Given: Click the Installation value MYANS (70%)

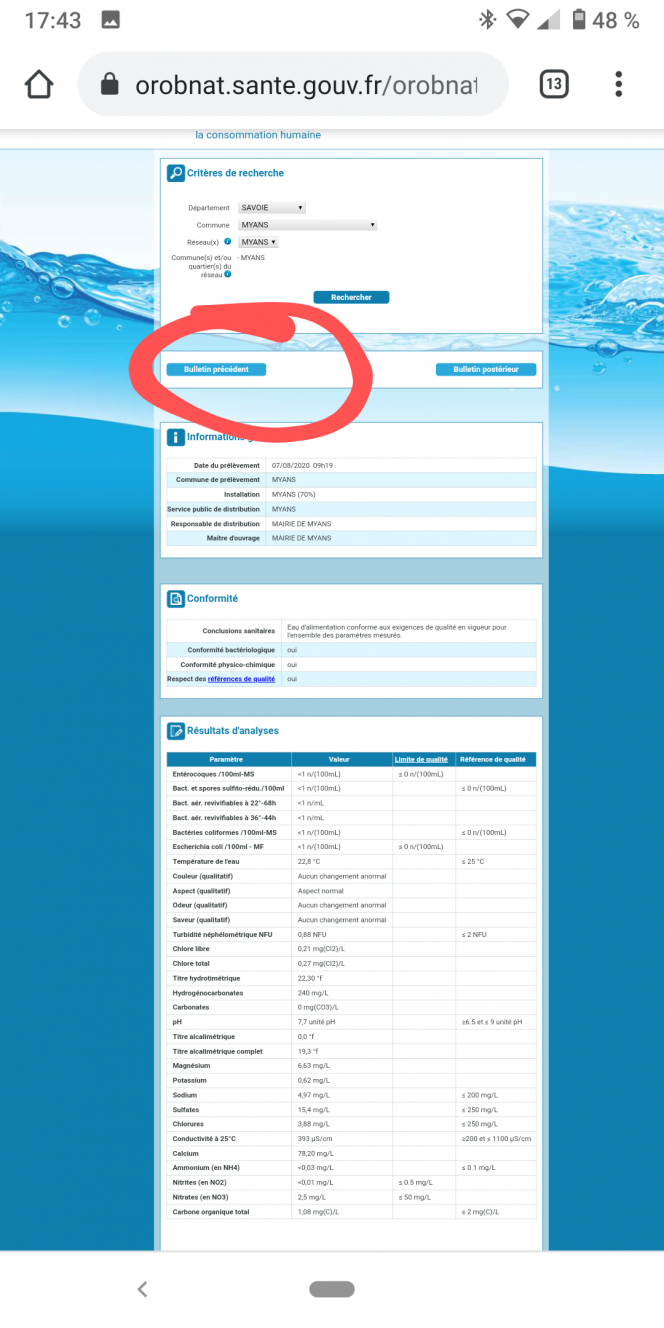Looking at the screenshot, I should [x=294, y=494].
